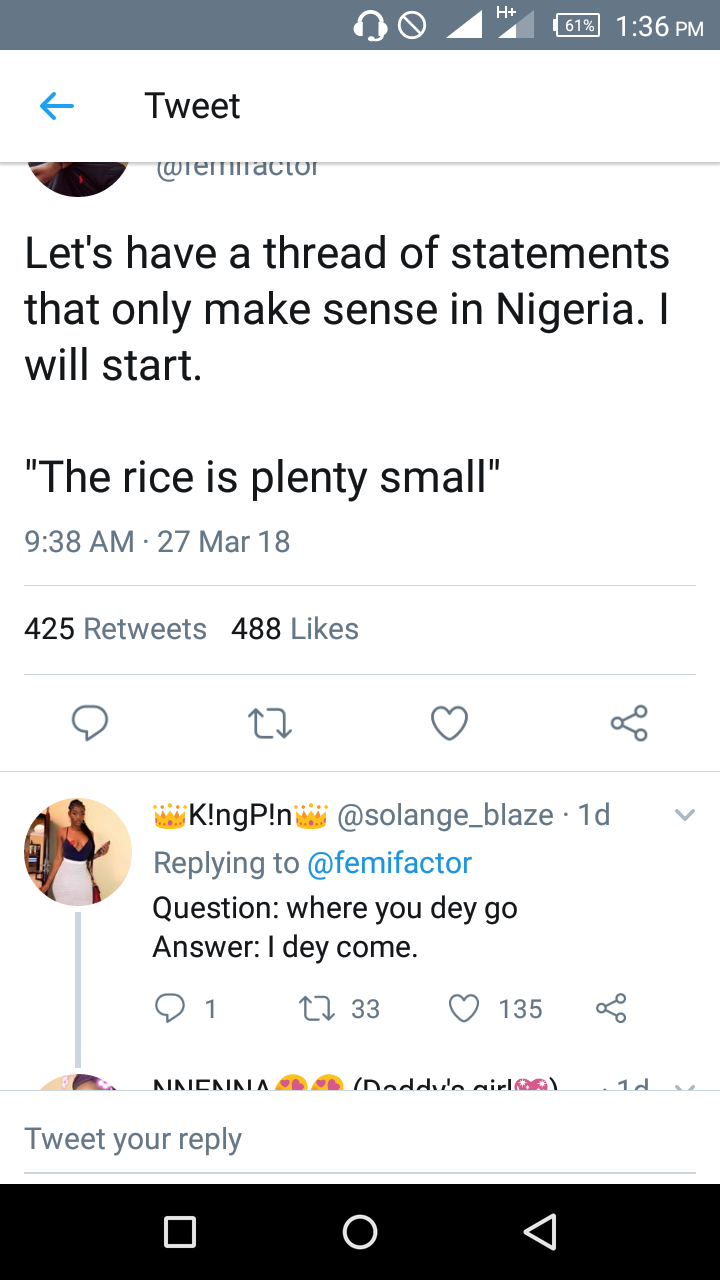Open K!ngP!n's profile picture
This screenshot has width=720, height=1280.
[x=78, y=851]
